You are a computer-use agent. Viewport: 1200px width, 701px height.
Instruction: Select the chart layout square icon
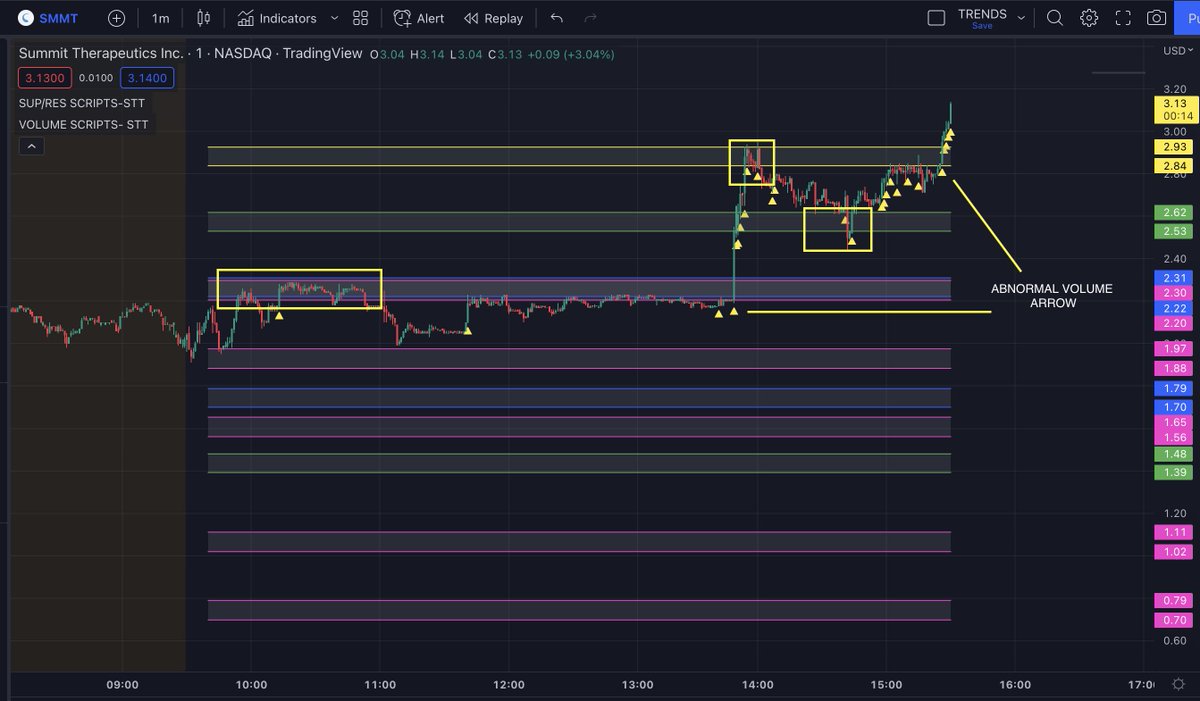tap(936, 18)
